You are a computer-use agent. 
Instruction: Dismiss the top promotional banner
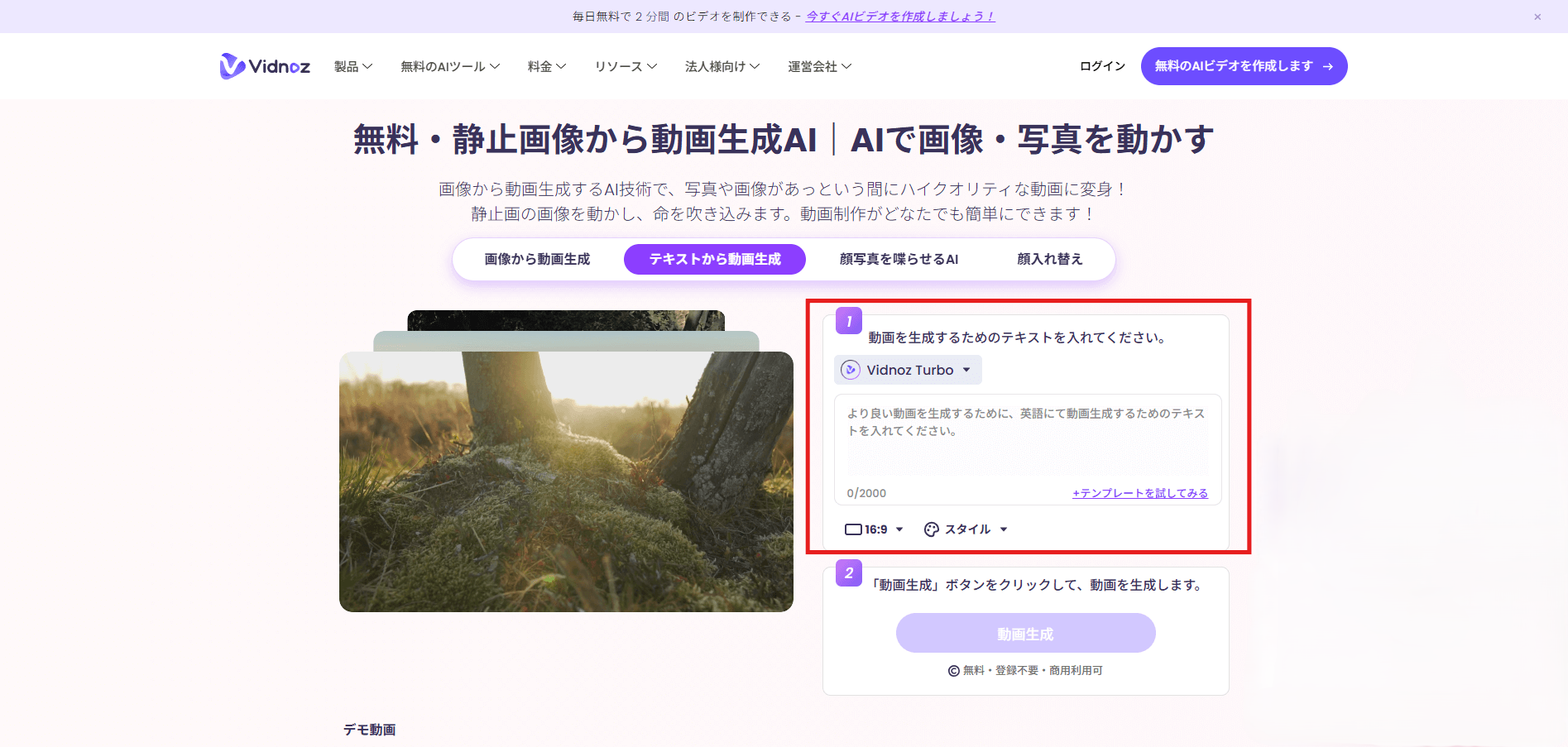[x=1537, y=17]
